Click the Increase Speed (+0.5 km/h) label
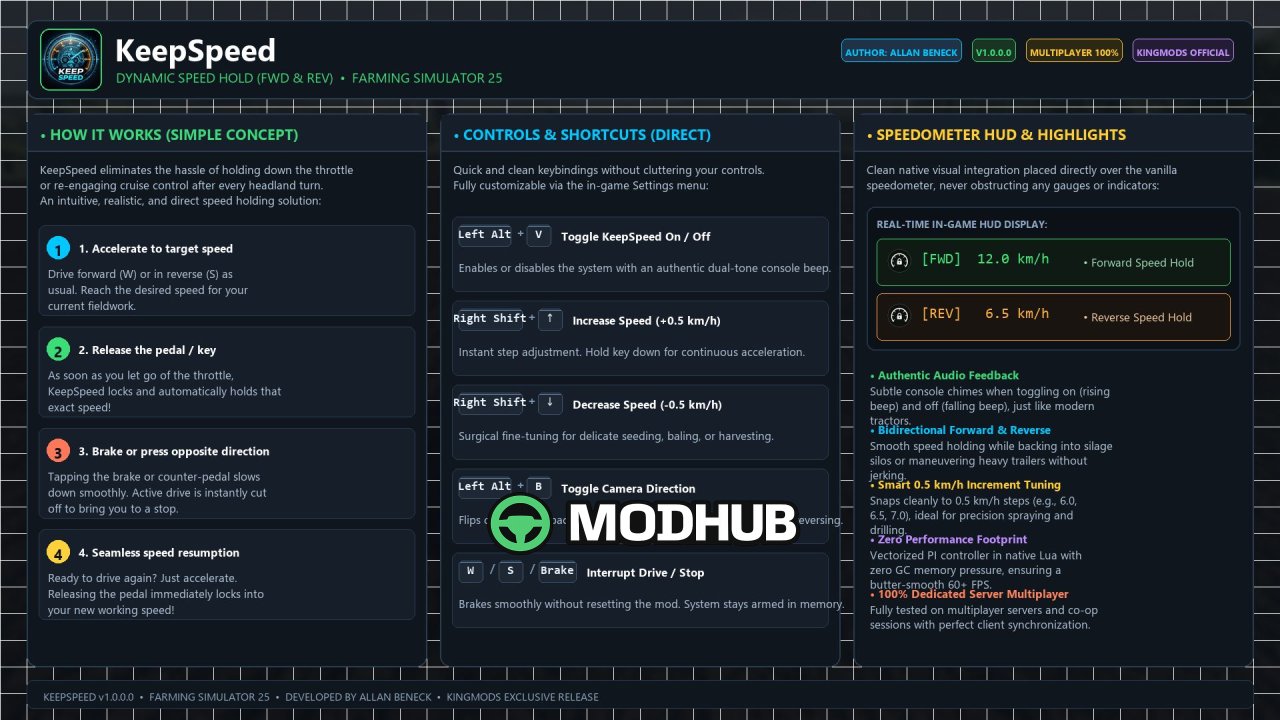 click(646, 321)
